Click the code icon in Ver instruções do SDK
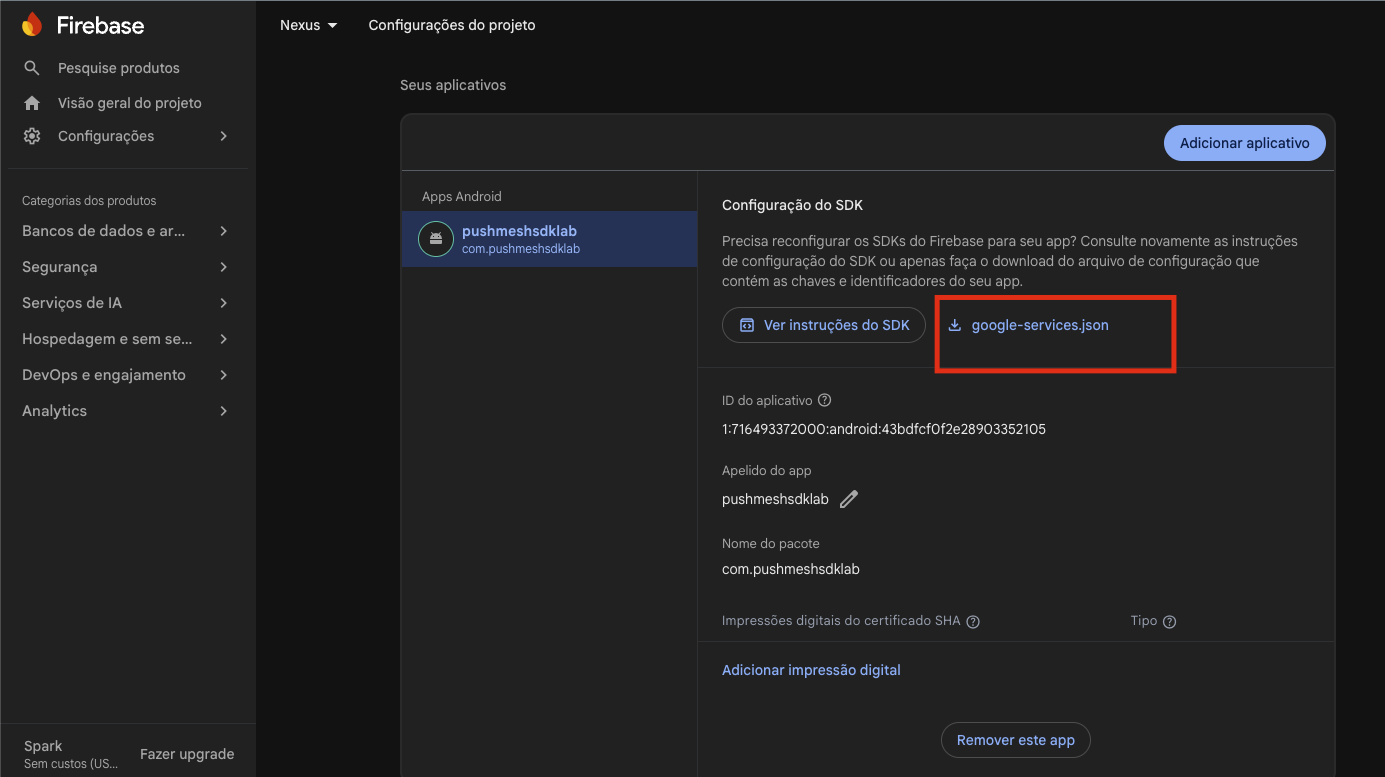Image resolution: width=1385 pixels, height=777 pixels. [746, 325]
